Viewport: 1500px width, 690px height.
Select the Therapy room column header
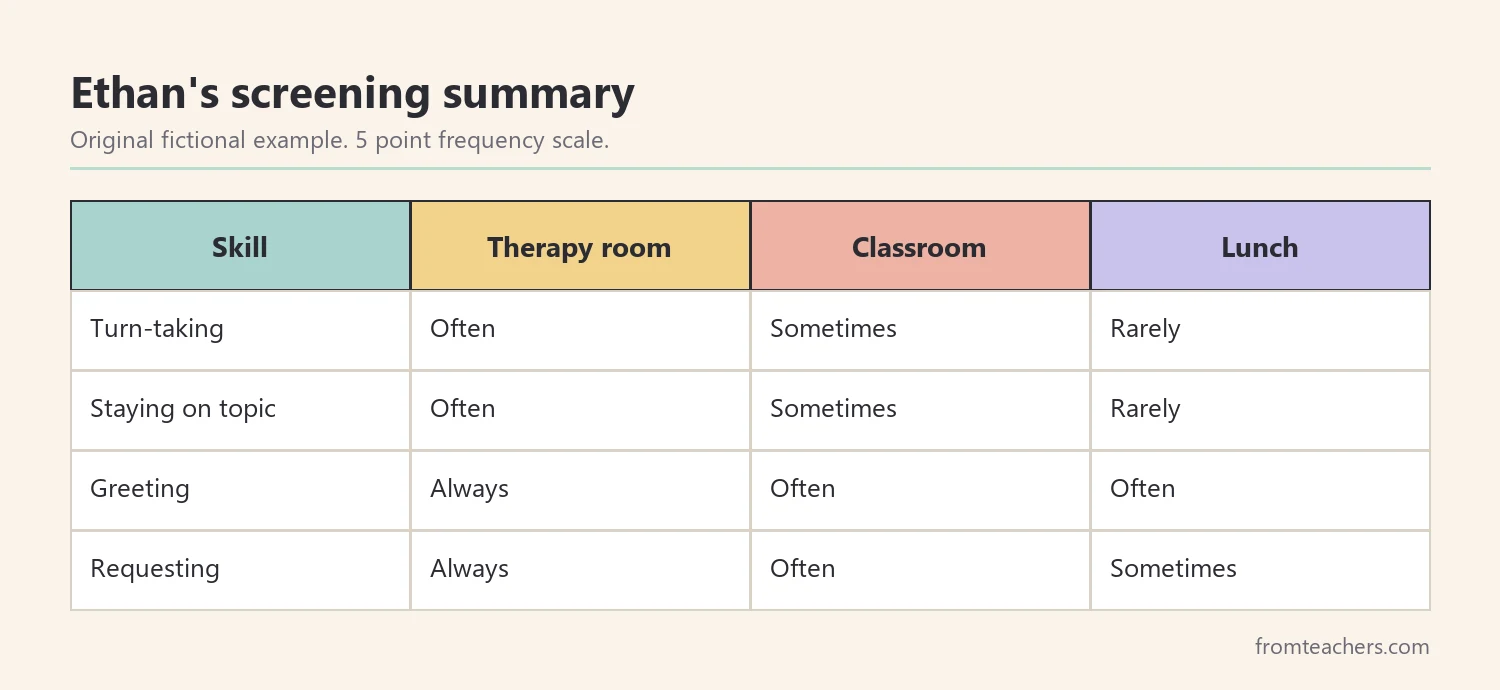pyautogui.click(x=580, y=246)
